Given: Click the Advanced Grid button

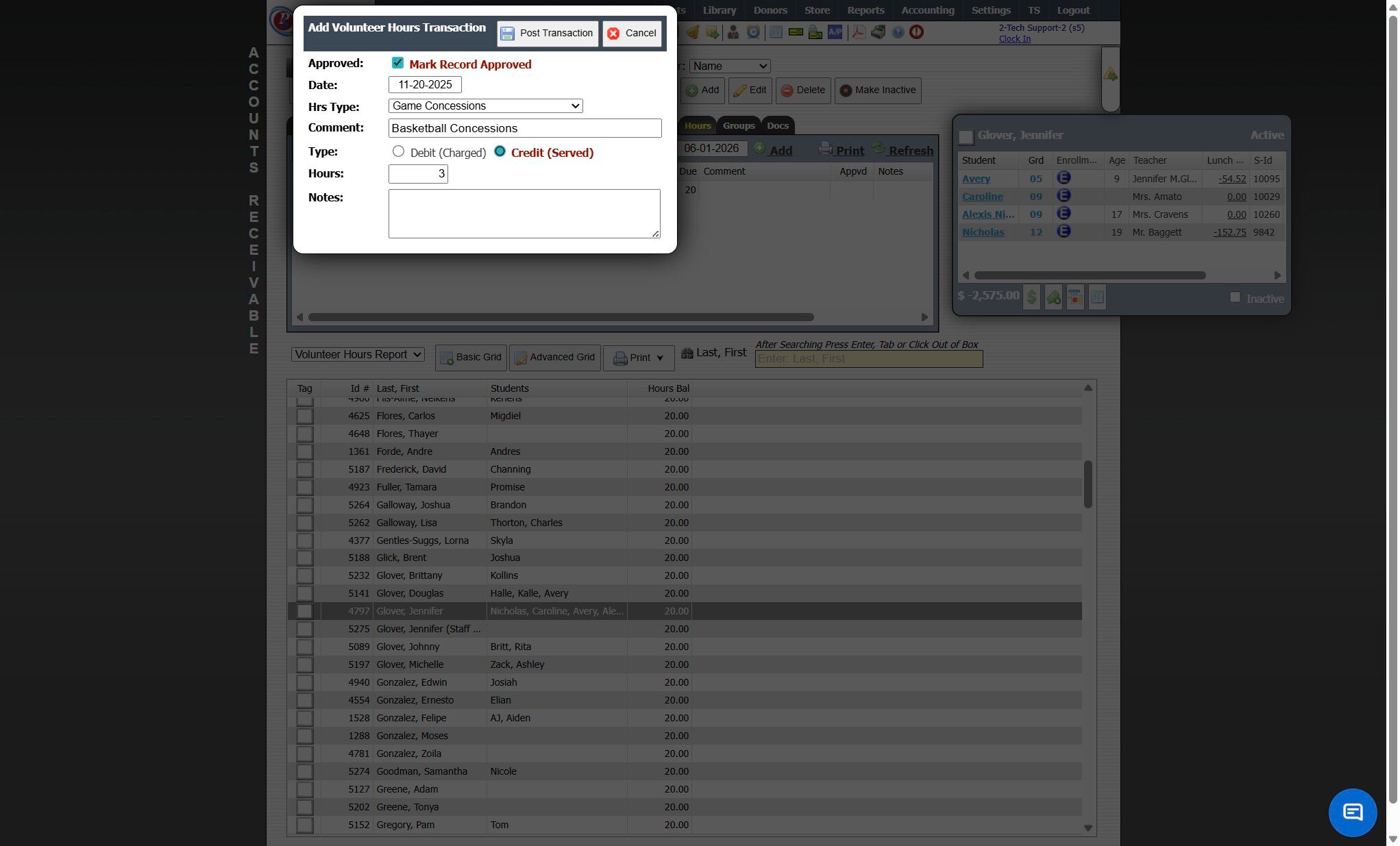Looking at the screenshot, I should pyautogui.click(x=555, y=358).
